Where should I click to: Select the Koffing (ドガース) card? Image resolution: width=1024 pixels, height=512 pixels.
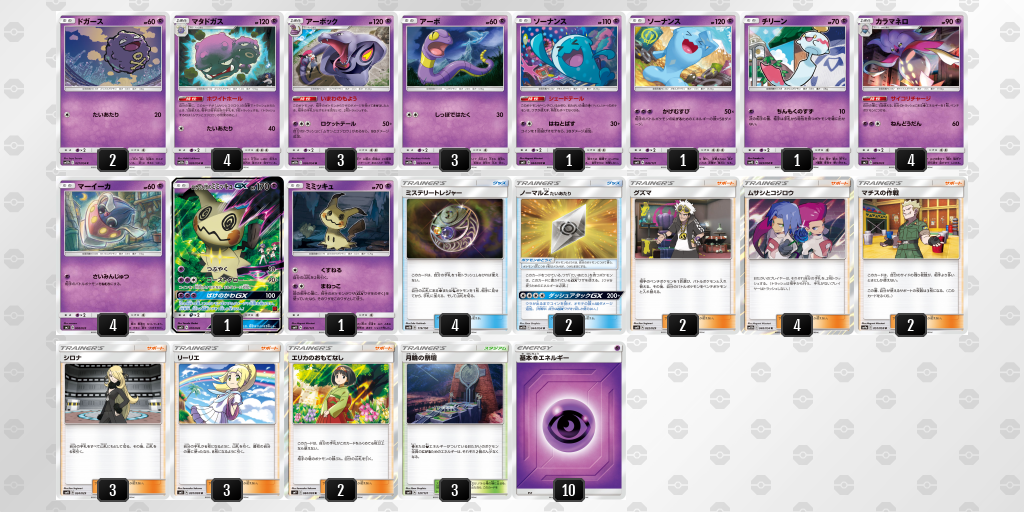tap(112, 90)
